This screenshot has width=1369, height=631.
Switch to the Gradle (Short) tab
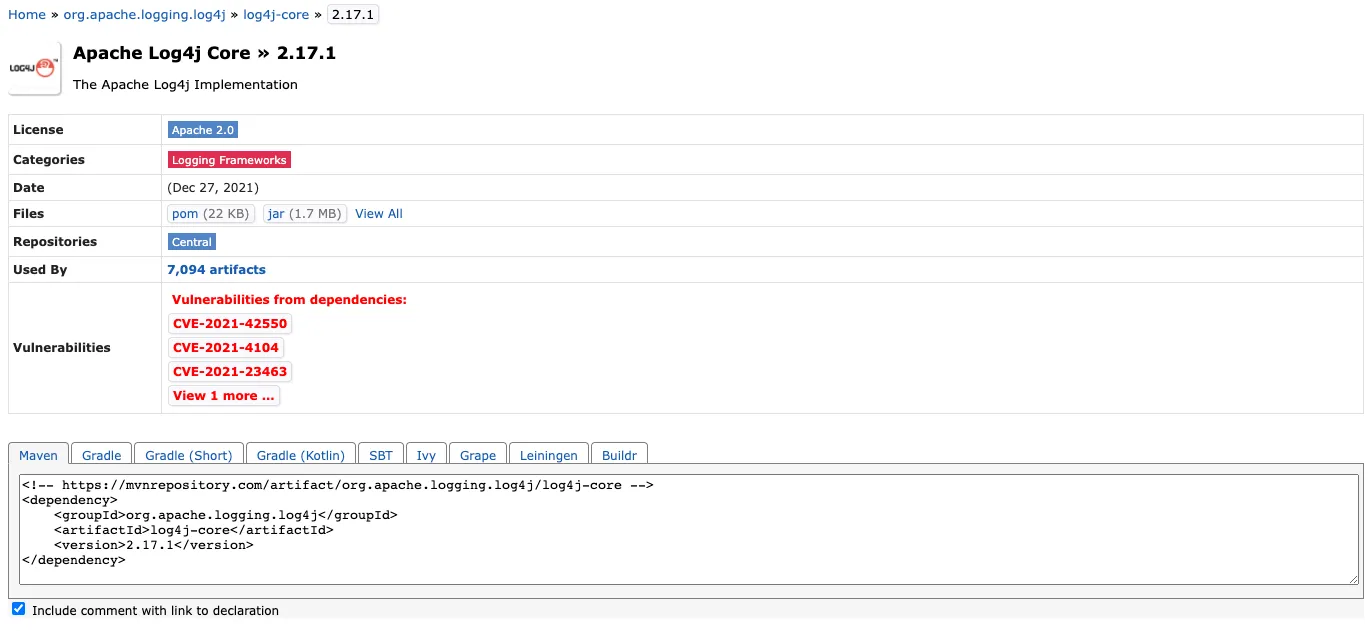[x=189, y=455]
